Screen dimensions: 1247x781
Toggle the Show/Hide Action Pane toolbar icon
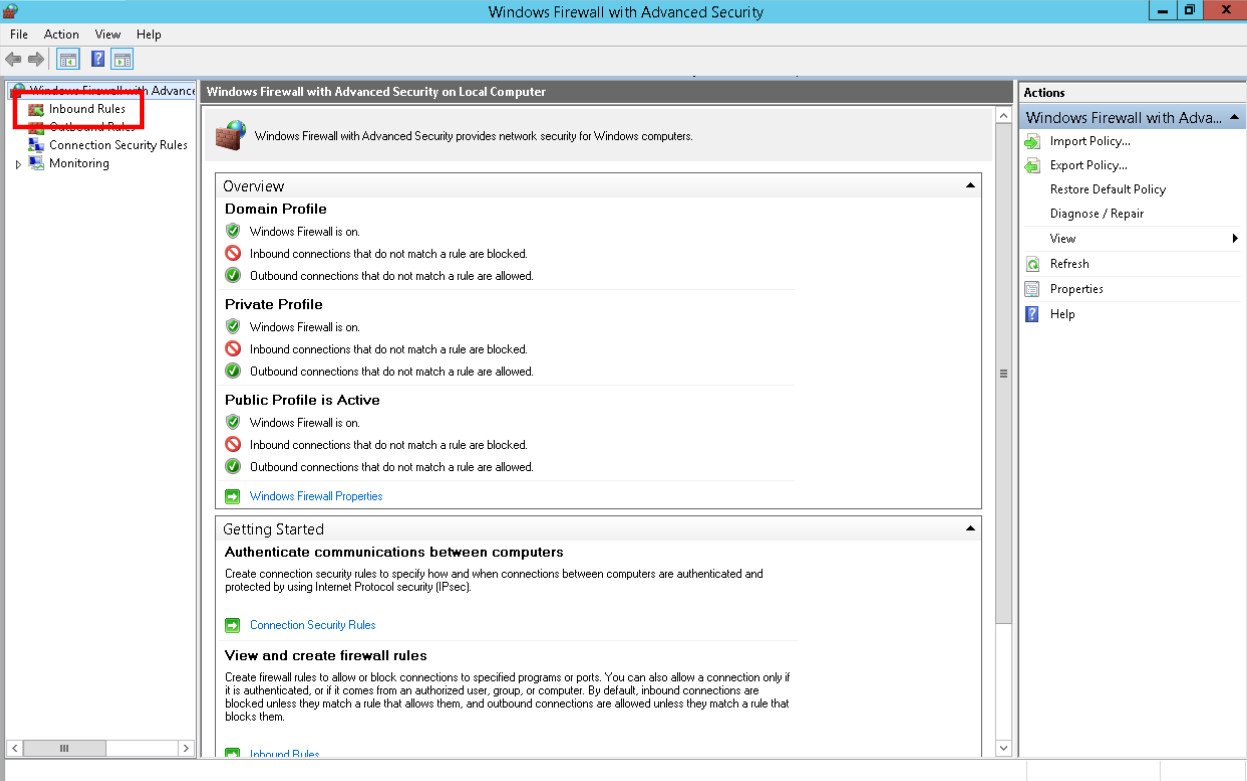122,59
